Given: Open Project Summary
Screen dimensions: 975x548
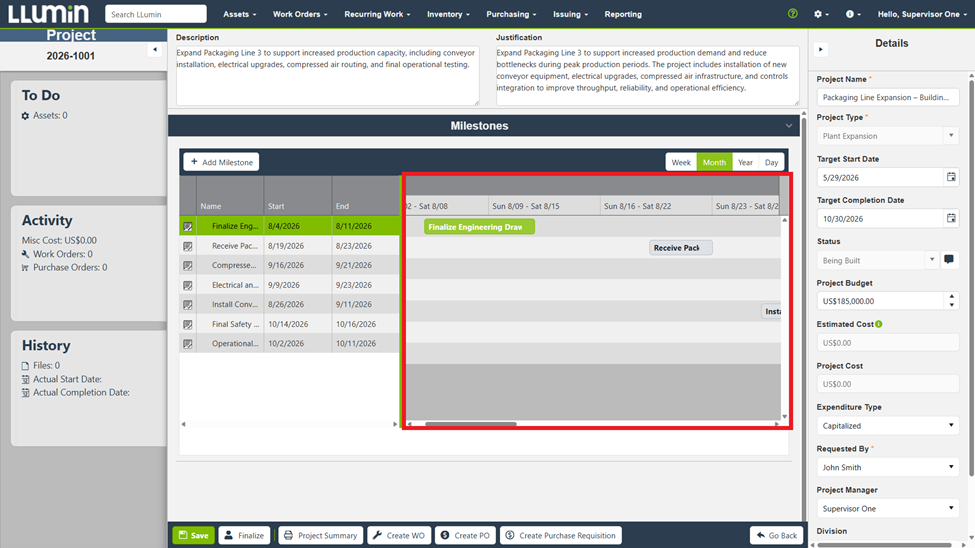Looking at the screenshot, I should pos(320,535).
